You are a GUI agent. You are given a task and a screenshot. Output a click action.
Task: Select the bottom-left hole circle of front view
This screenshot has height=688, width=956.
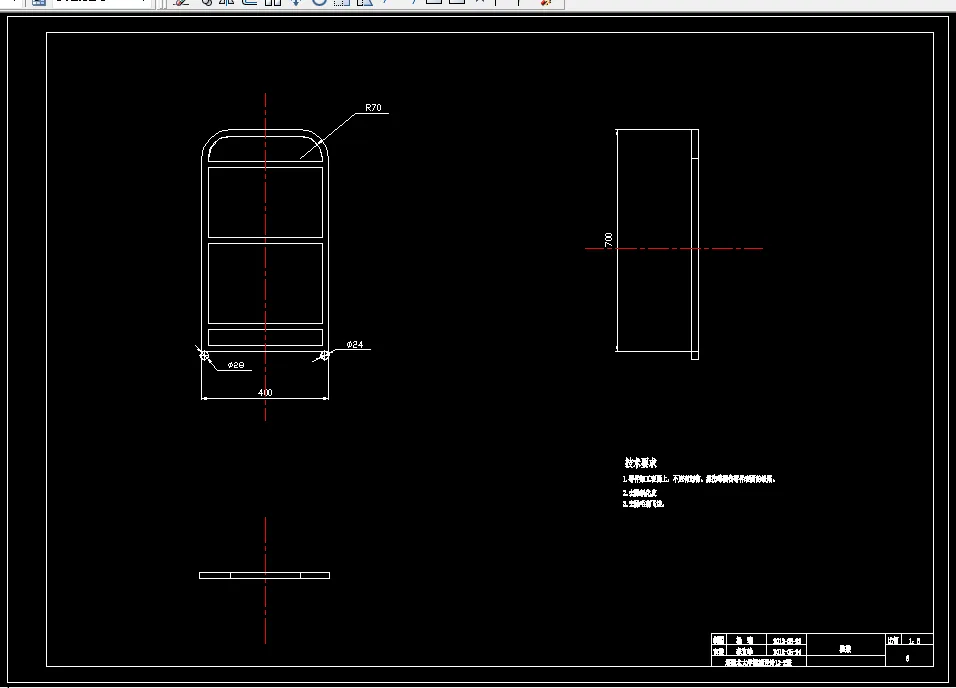(x=205, y=356)
